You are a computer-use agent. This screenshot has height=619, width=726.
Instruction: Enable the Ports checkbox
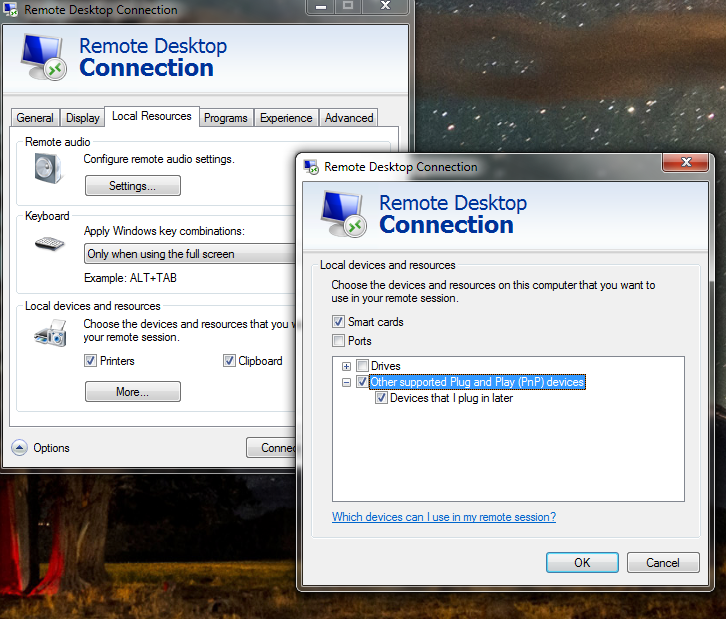(338, 341)
